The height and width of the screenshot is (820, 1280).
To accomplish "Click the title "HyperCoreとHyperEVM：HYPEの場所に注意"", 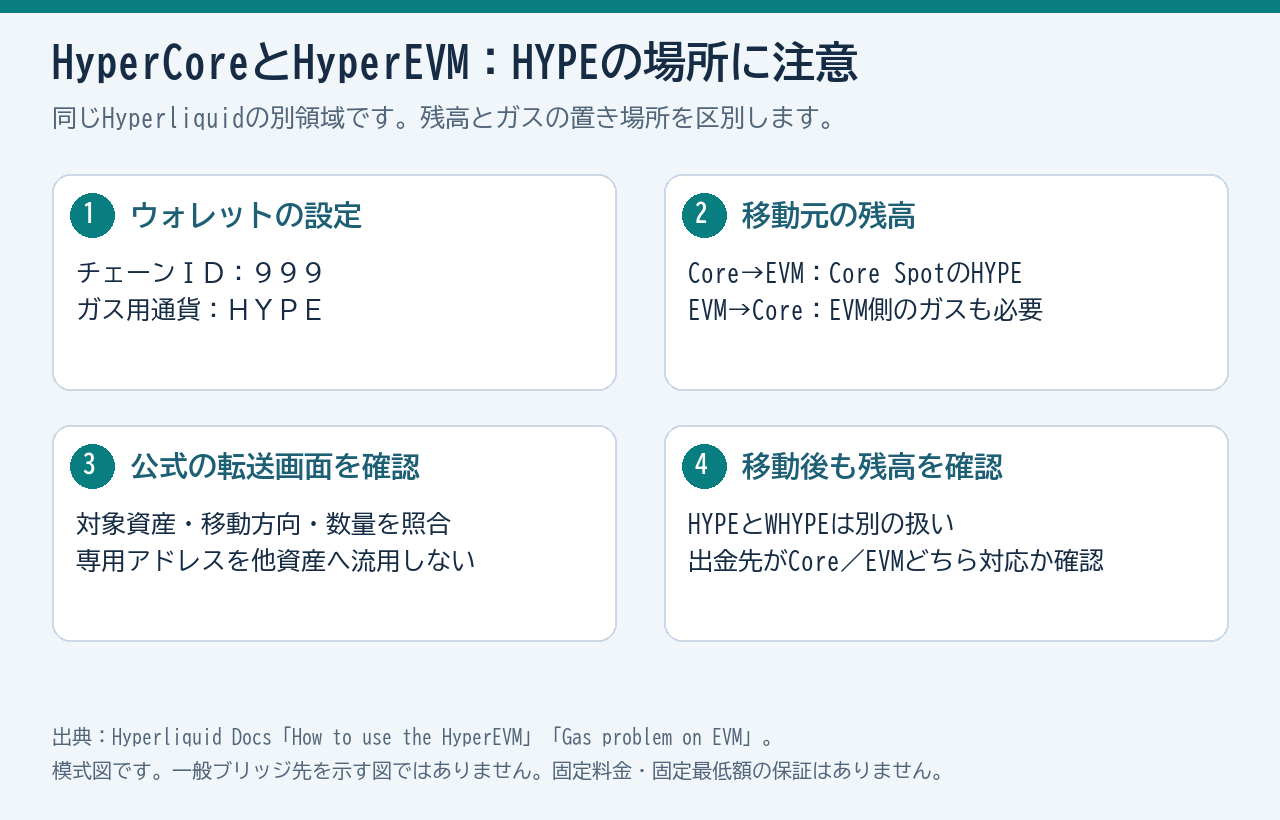I will [x=454, y=64].
